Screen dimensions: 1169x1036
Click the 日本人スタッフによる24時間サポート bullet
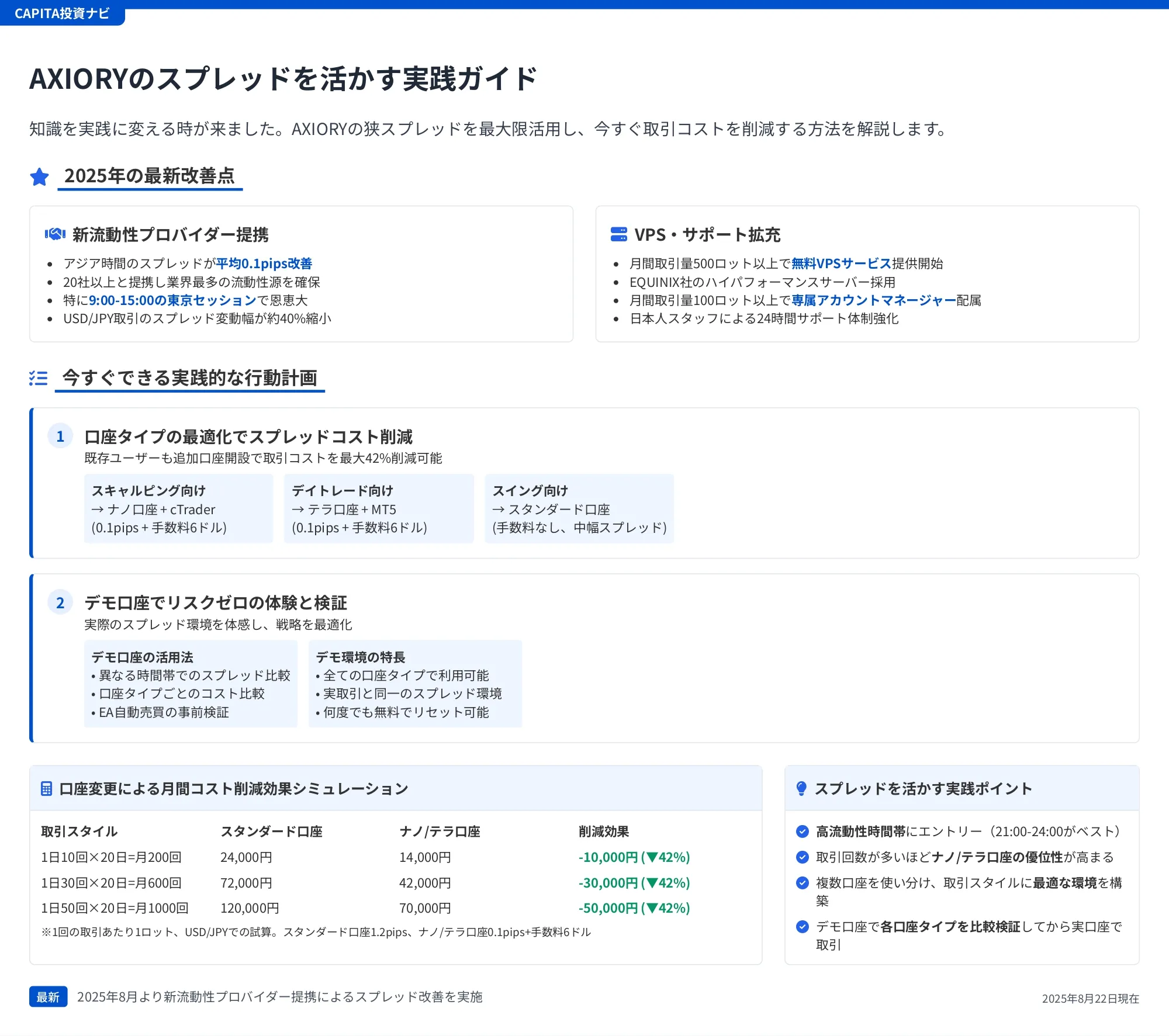tap(764, 318)
